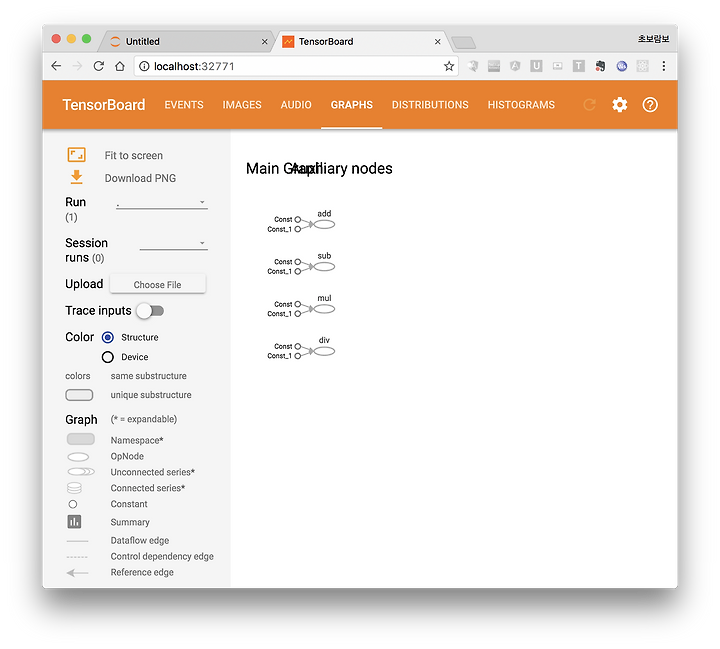This screenshot has height=649, width=720.
Task: Click the reload data icon in orange header
Action: pyautogui.click(x=589, y=105)
